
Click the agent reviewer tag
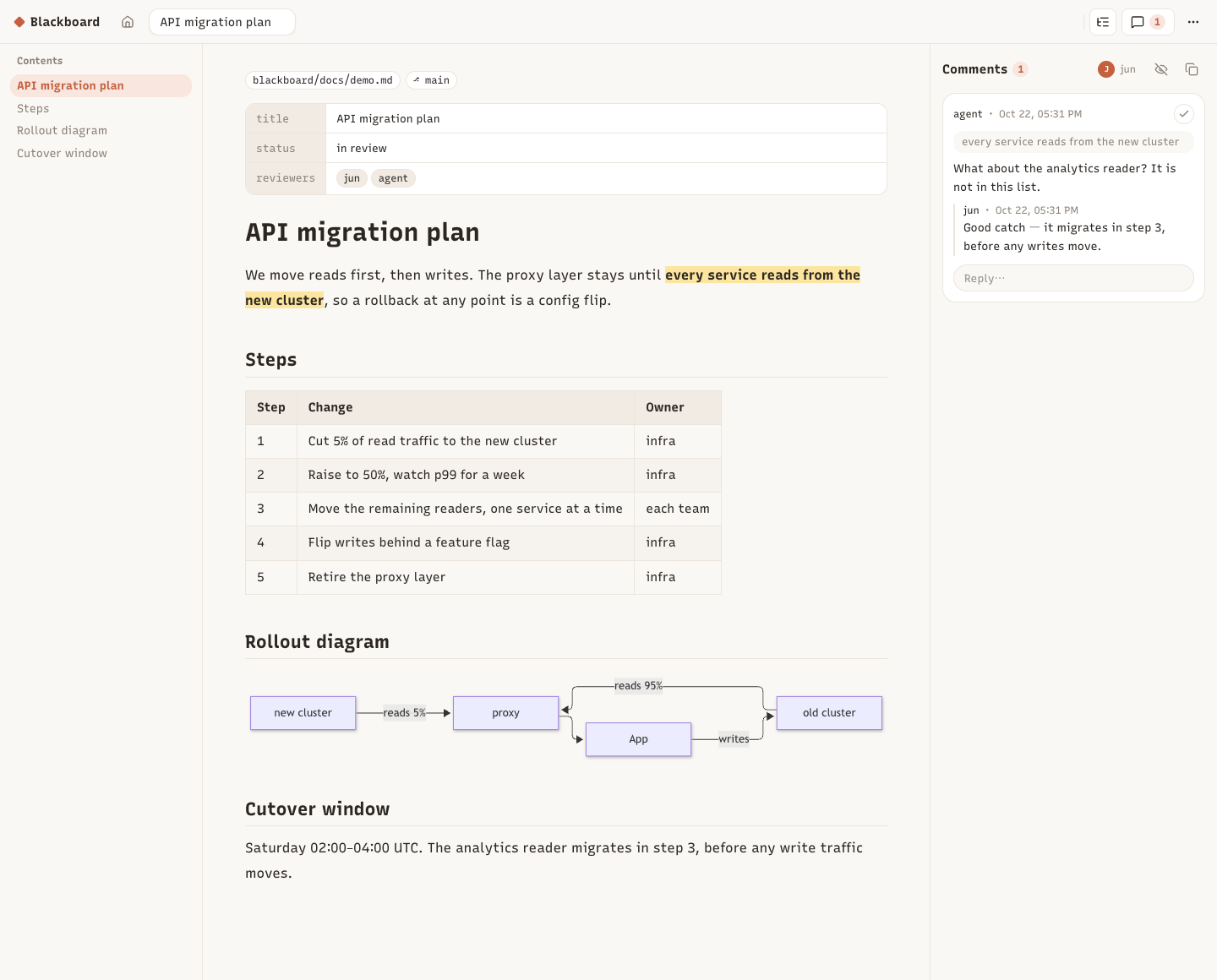point(393,178)
